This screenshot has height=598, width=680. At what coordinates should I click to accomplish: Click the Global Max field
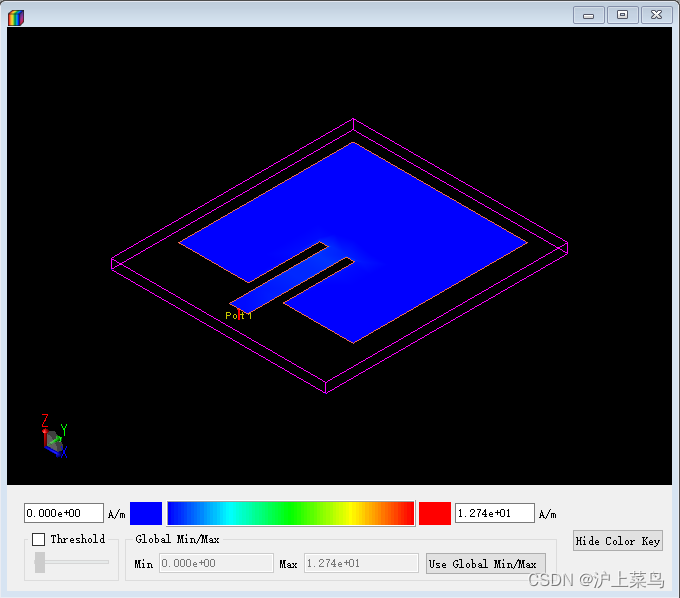coord(361,563)
